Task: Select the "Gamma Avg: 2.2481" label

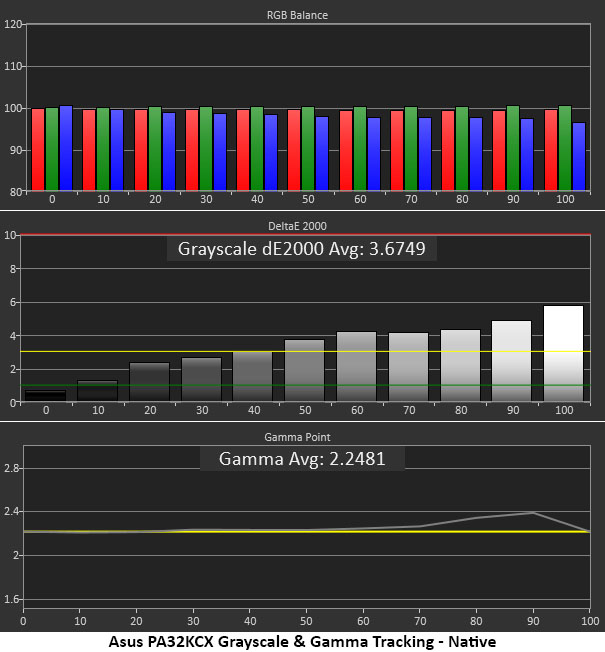Action: [302, 459]
